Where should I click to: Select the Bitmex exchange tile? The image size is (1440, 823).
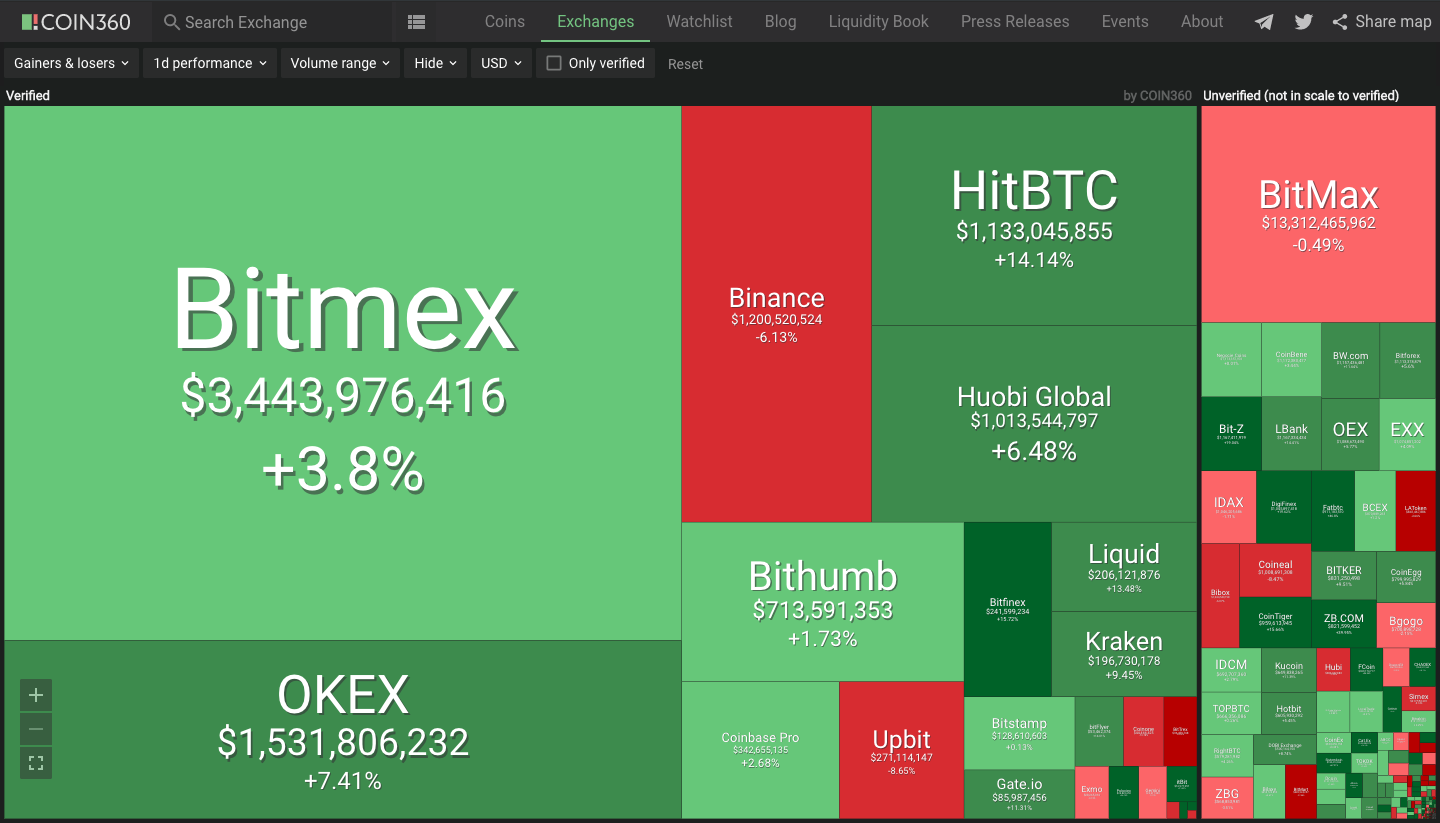coord(343,373)
